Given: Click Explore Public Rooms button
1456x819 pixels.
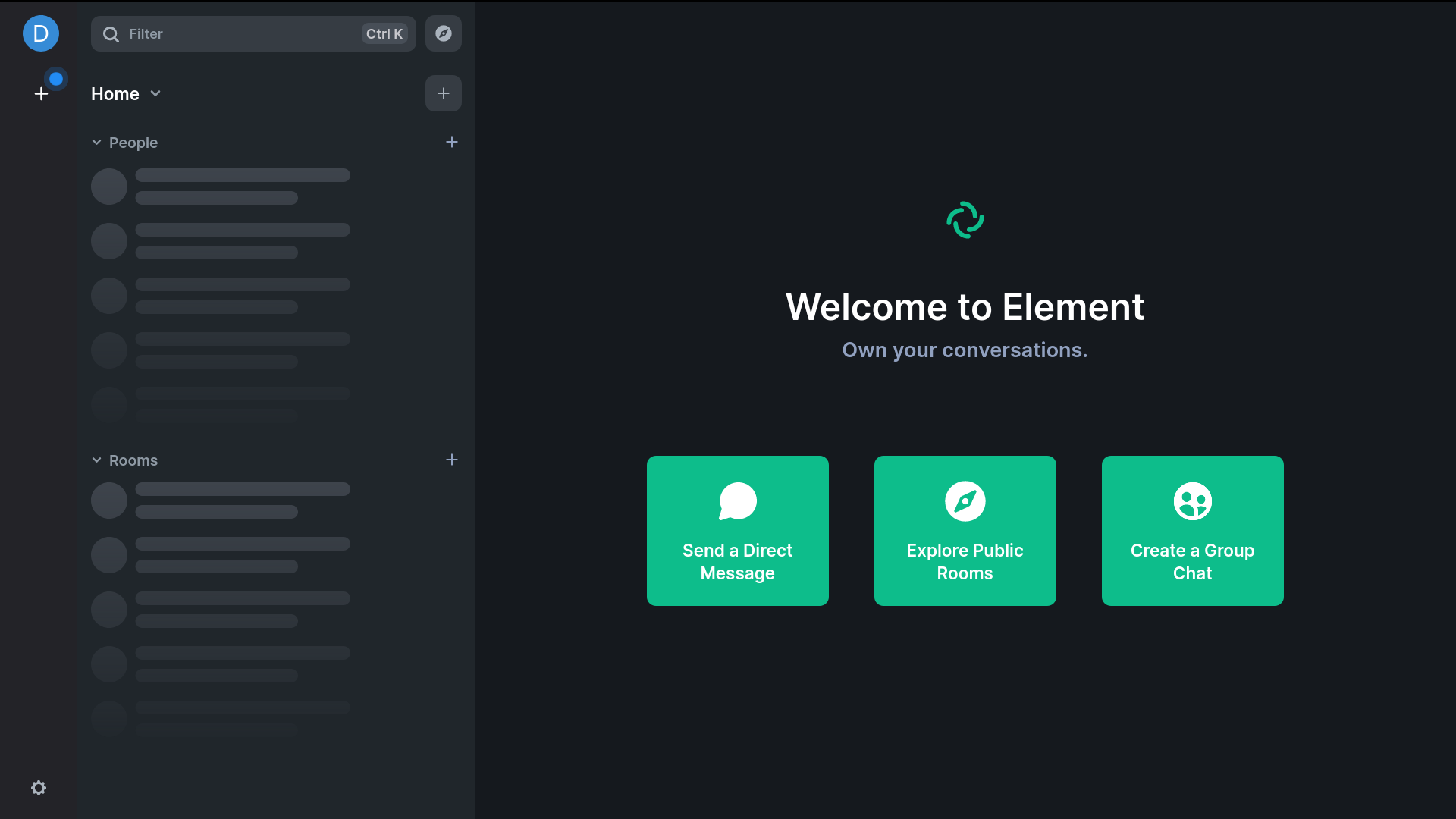Looking at the screenshot, I should 965,561.
